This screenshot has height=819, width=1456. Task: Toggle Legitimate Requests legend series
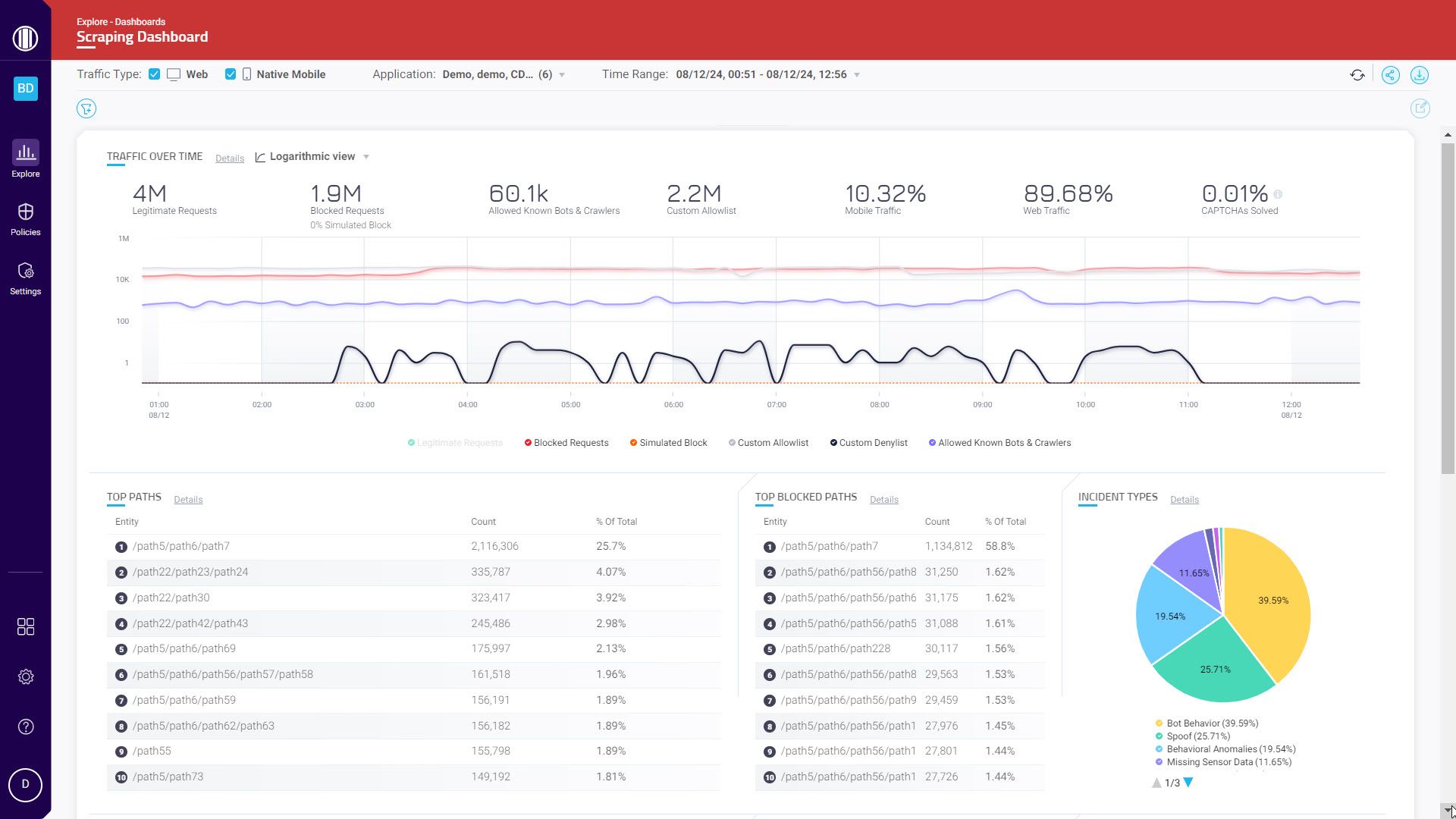[x=459, y=443]
